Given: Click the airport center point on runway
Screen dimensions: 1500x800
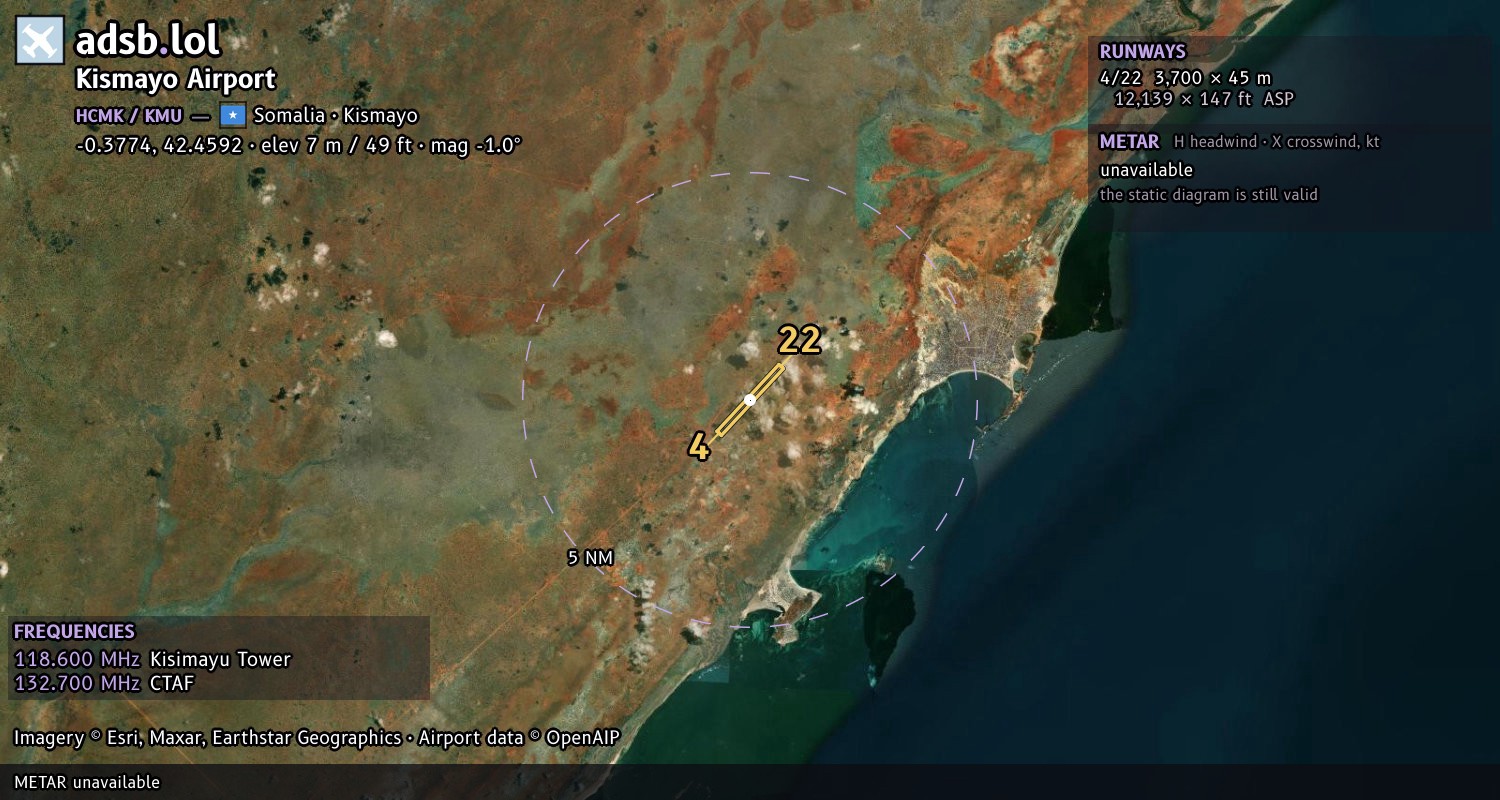Looking at the screenshot, I should (x=750, y=400).
